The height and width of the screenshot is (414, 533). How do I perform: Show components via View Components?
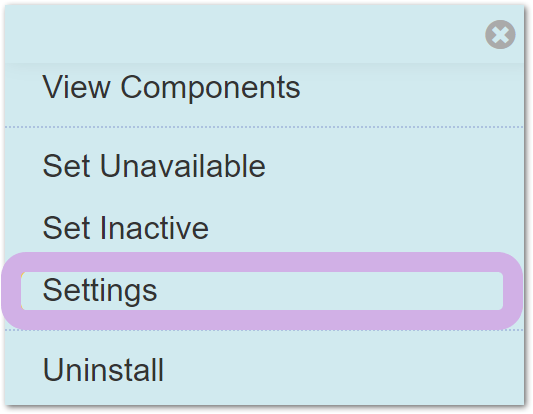pos(171,87)
